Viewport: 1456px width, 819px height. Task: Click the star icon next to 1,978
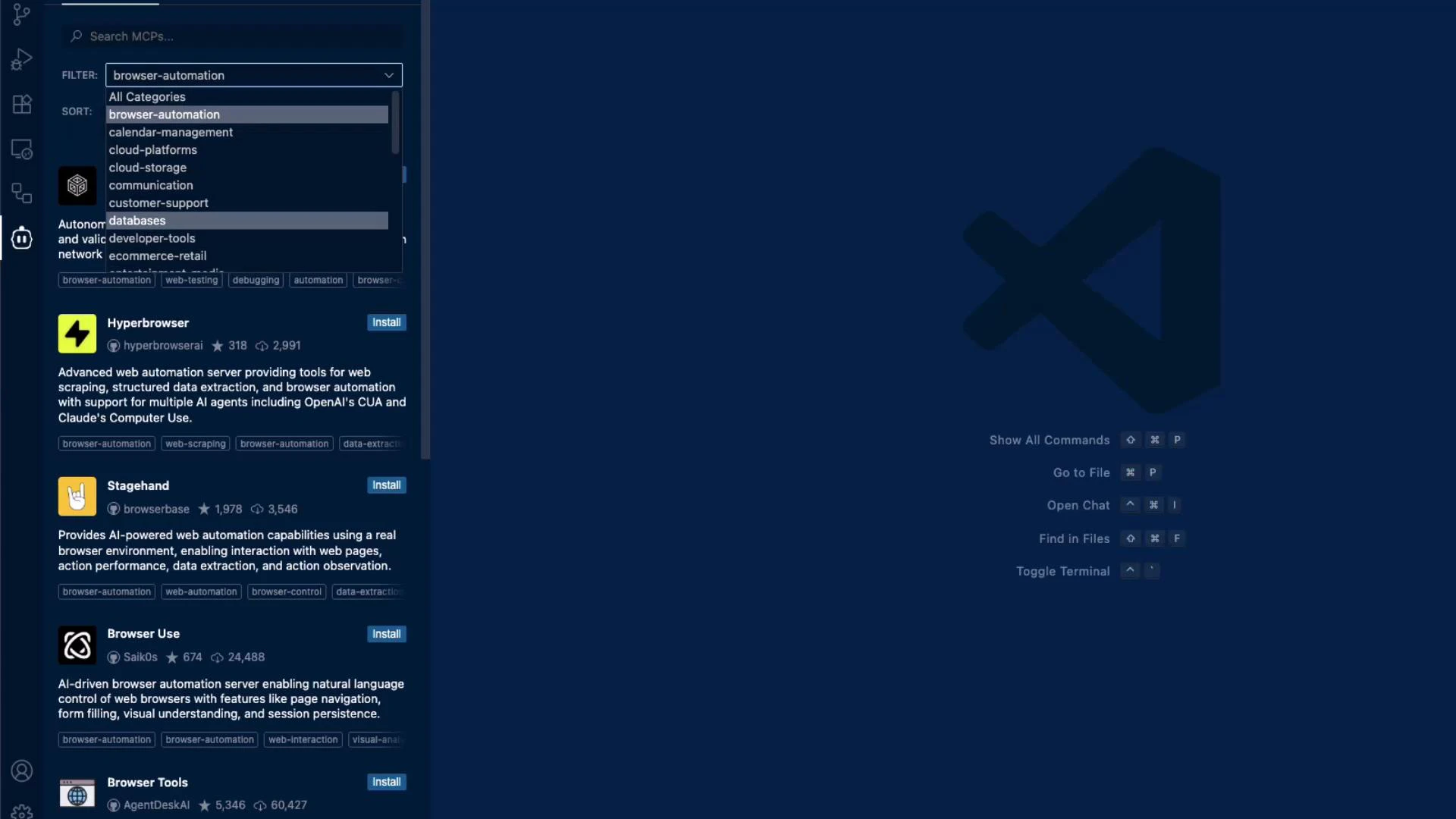coord(204,509)
